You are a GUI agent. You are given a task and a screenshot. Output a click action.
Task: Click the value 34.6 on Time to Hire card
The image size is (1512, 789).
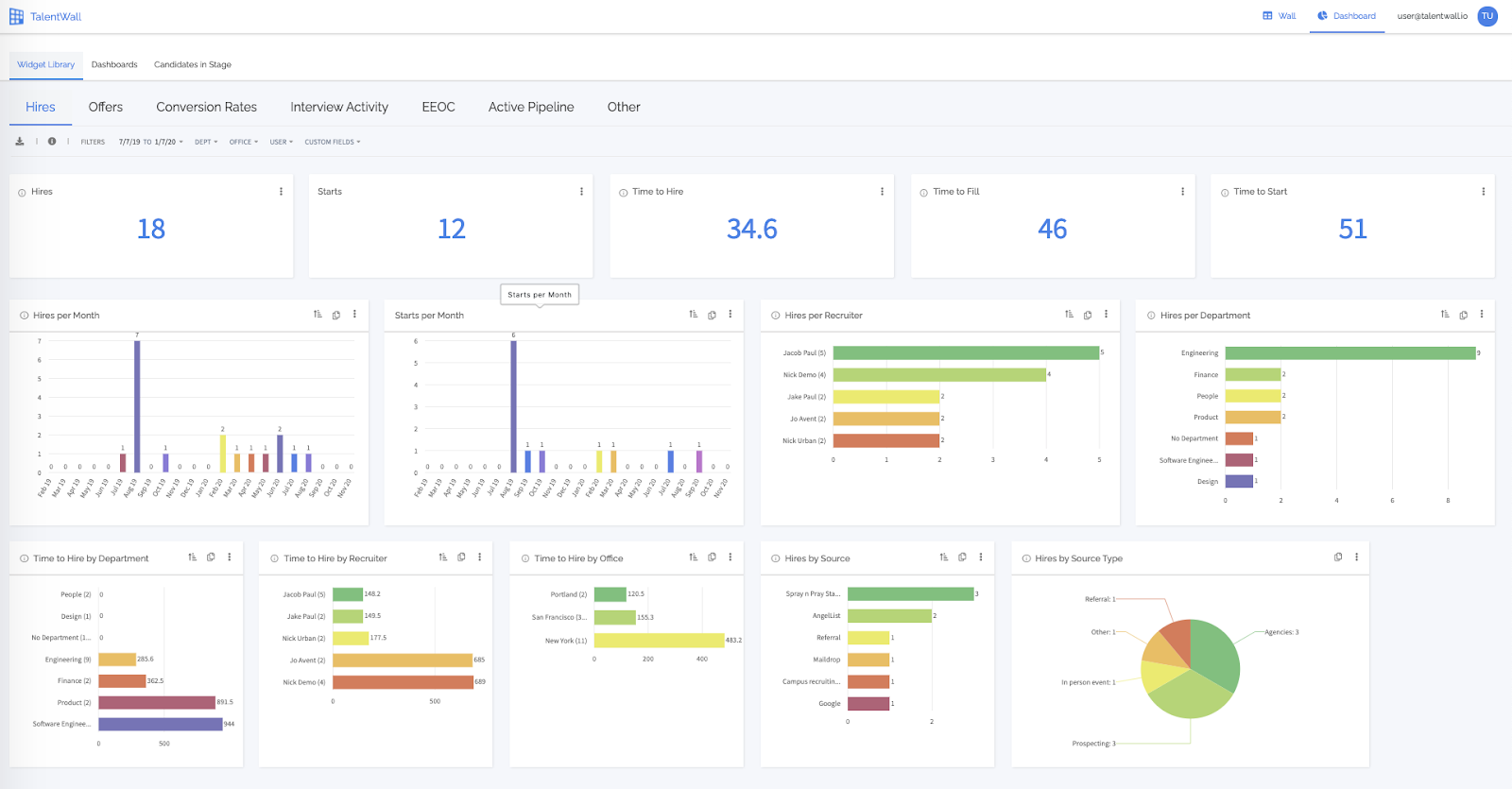[x=752, y=229]
